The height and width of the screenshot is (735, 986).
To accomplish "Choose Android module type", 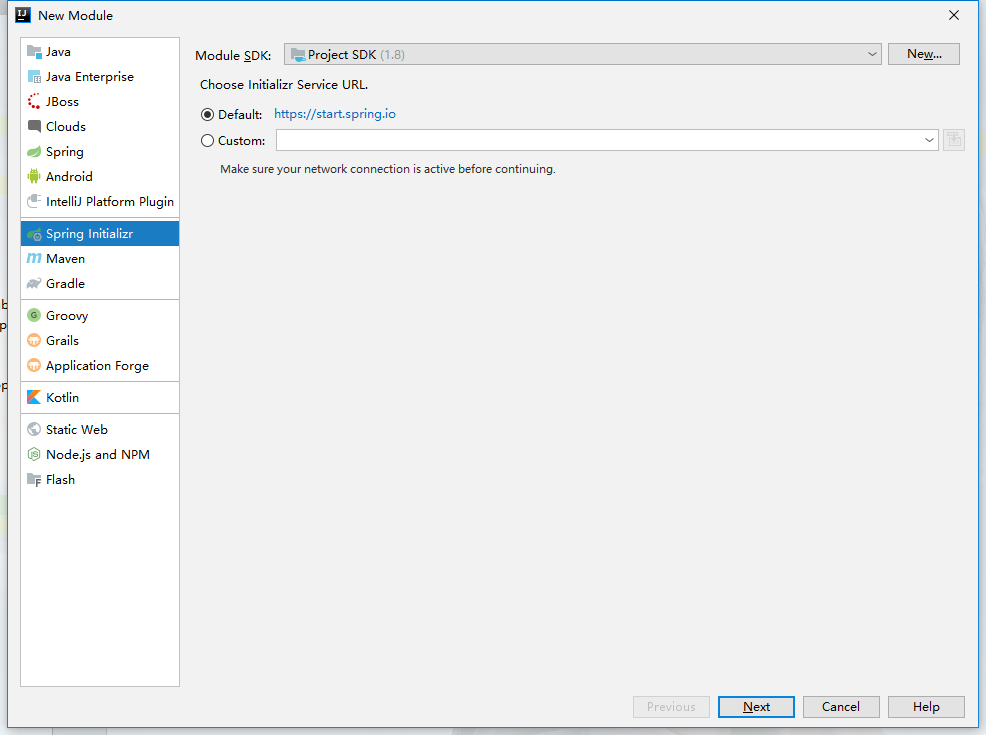I will tap(100, 177).
